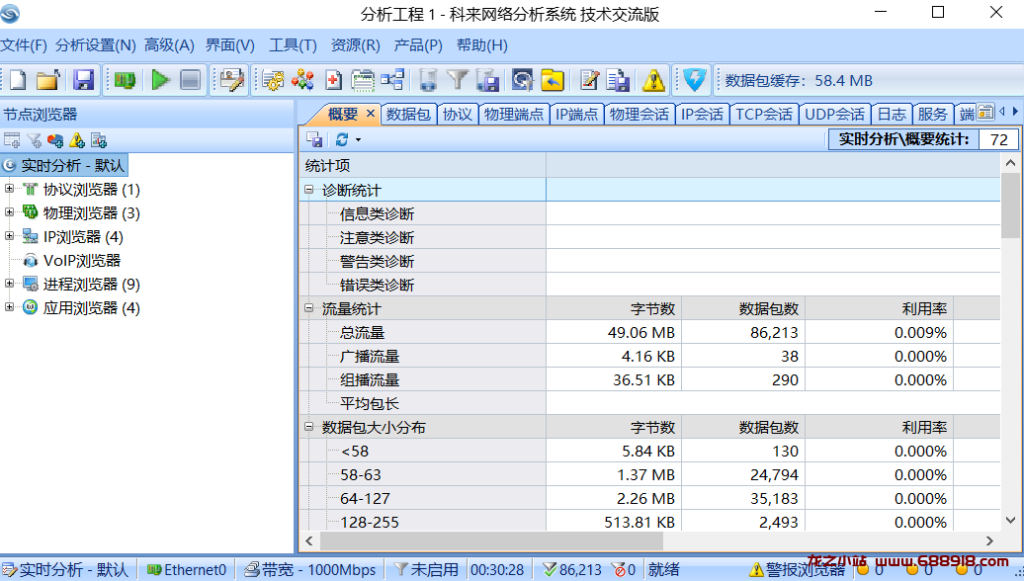Expand the 协议浏览器 (1) tree node
The image size is (1024, 581).
pos(9,189)
